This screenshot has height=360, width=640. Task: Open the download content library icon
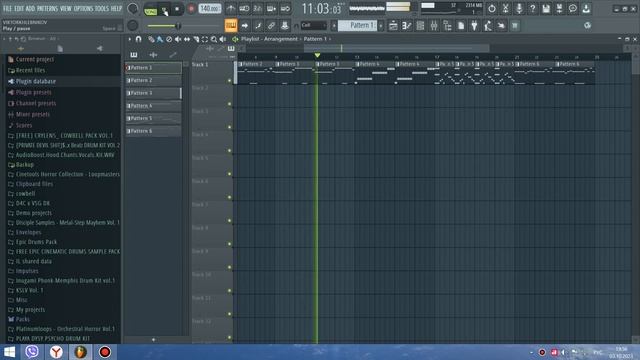coord(586,9)
